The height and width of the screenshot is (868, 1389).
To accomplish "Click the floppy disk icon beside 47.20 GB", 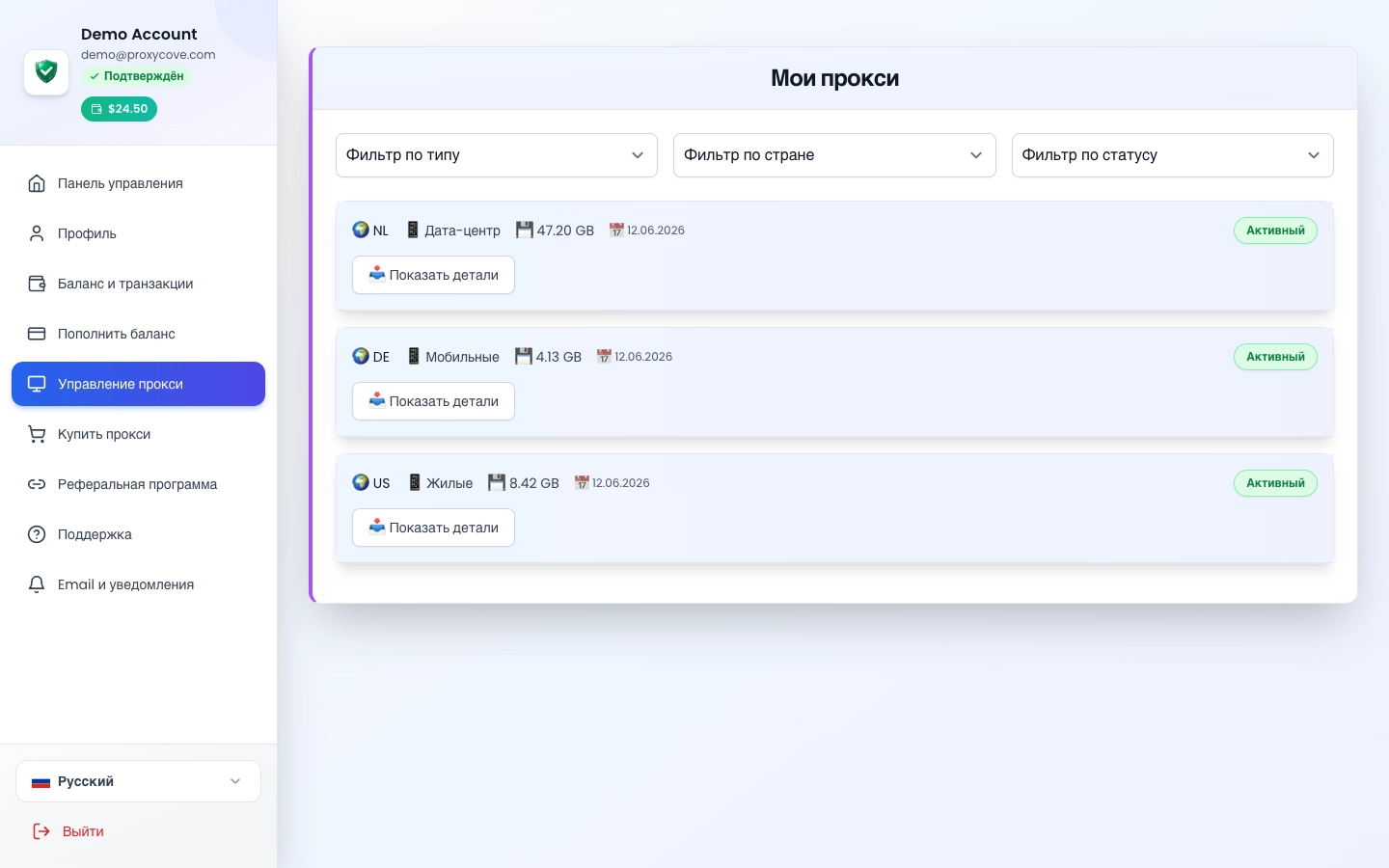I will [x=525, y=230].
